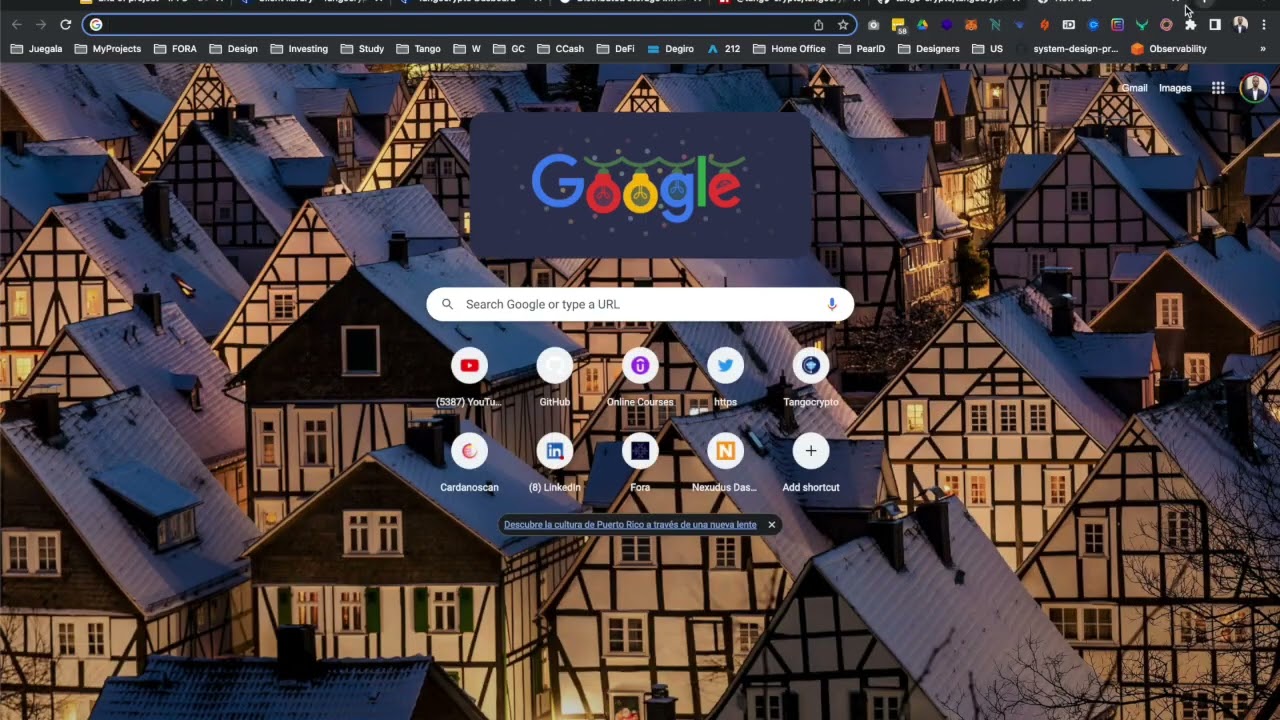Click the Google holiday doodle logo
The width and height of the screenshot is (1280, 720).
point(638,184)
